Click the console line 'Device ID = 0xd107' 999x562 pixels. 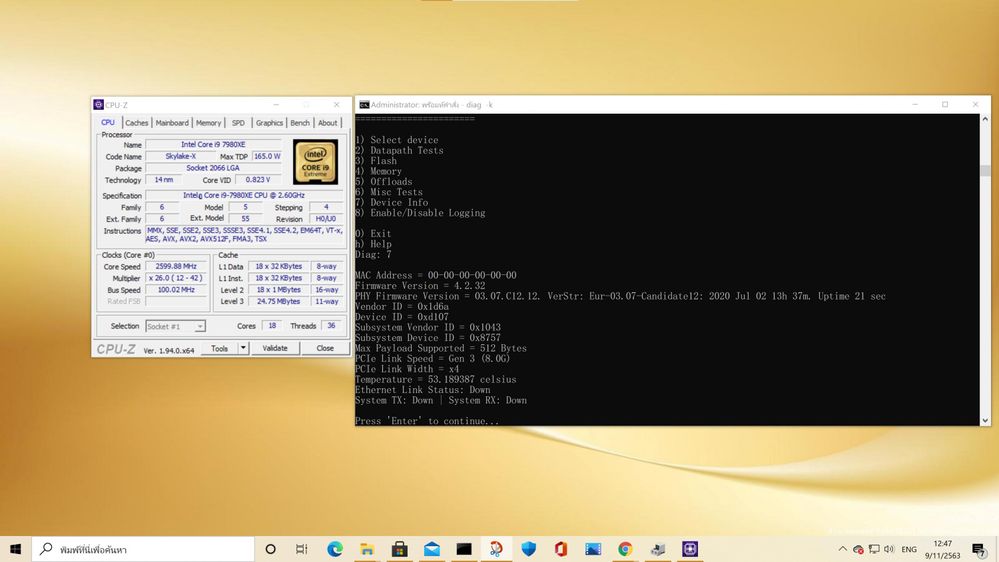(x=402, y=317)
